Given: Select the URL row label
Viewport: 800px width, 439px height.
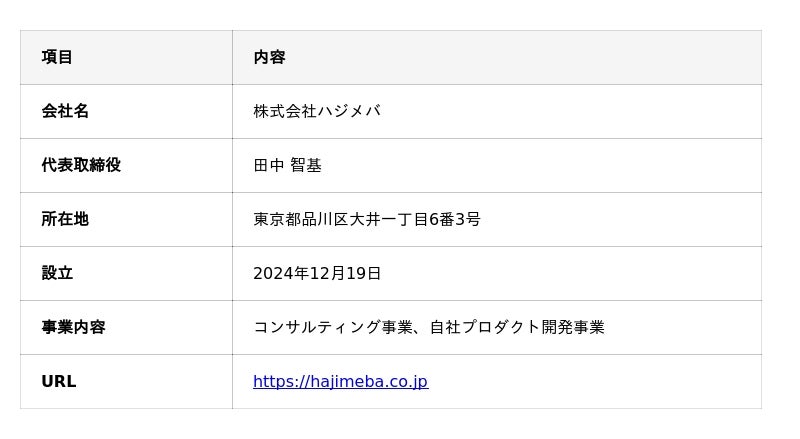Looking at the screenshot, I should (58, 382).
